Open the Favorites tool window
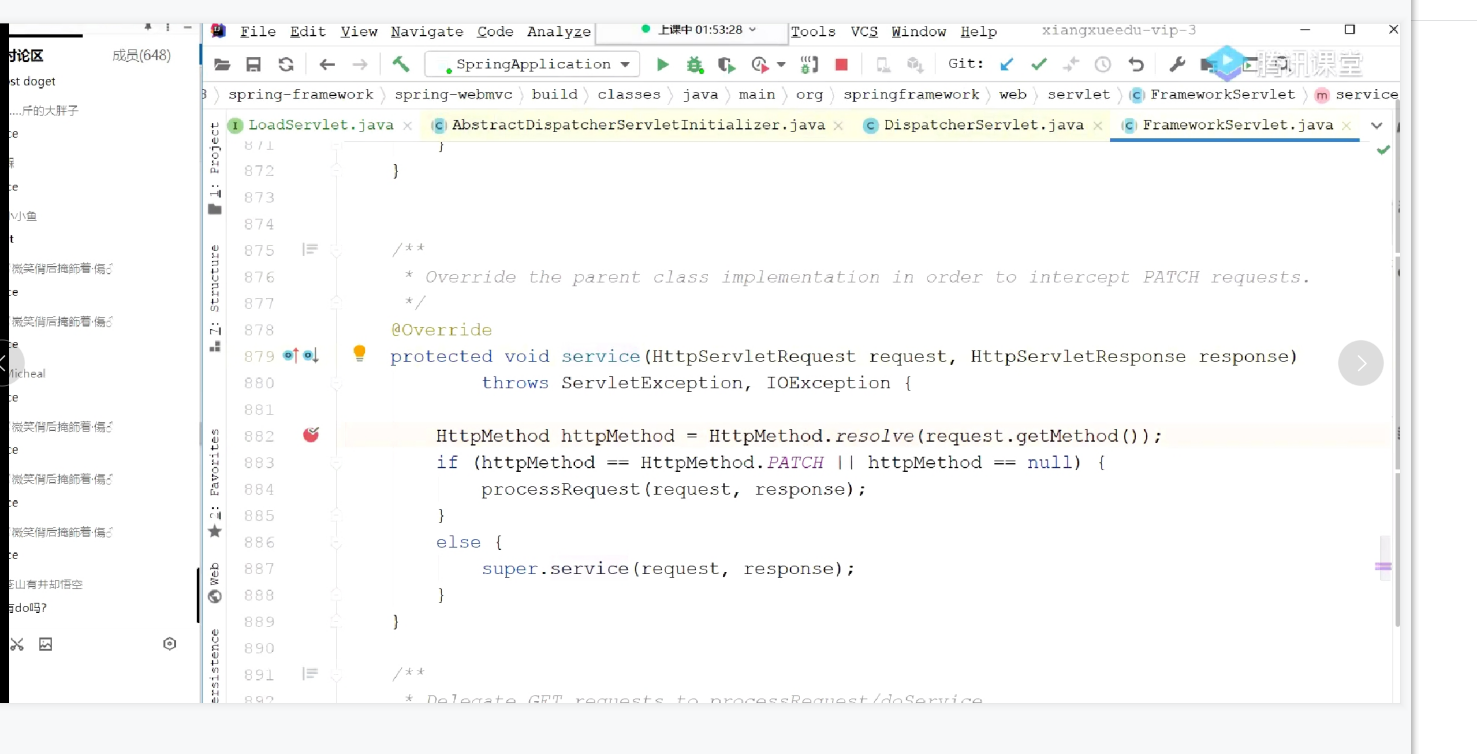The image size is (1477, 754). [x=214, y=484]
